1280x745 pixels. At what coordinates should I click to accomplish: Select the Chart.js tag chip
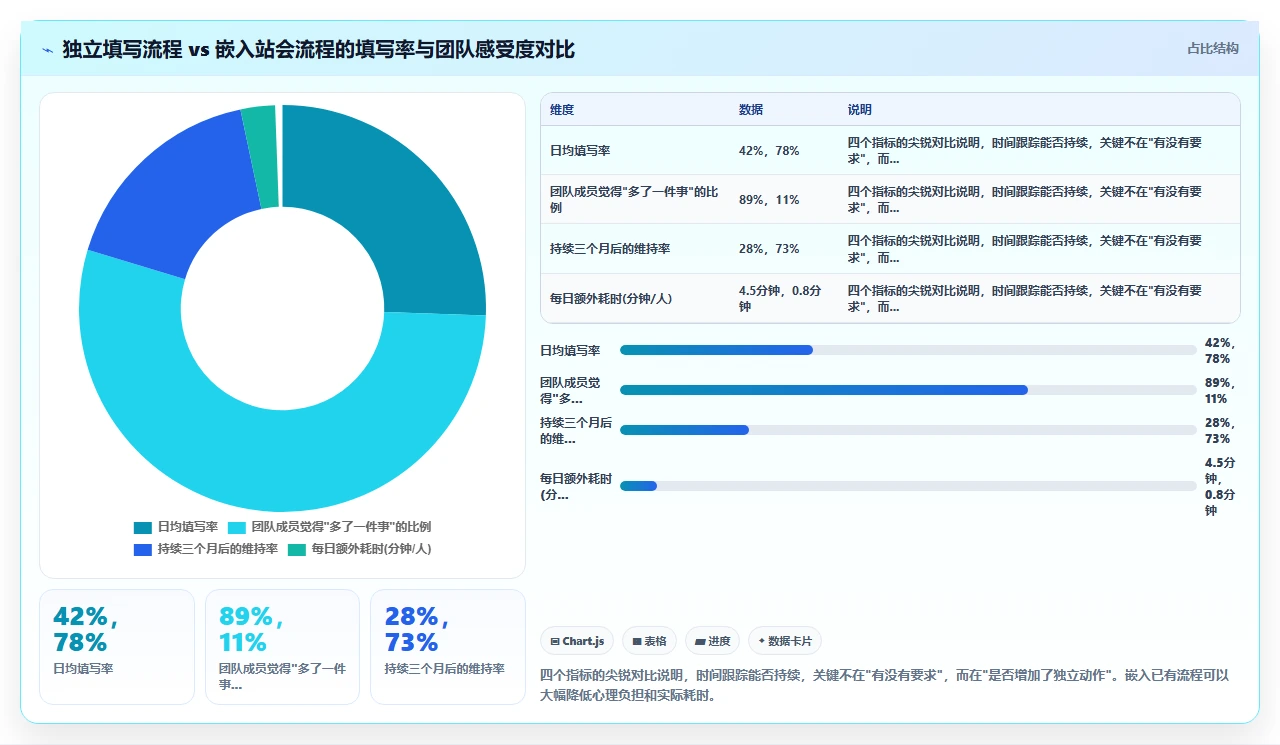[x=578, y=641]
